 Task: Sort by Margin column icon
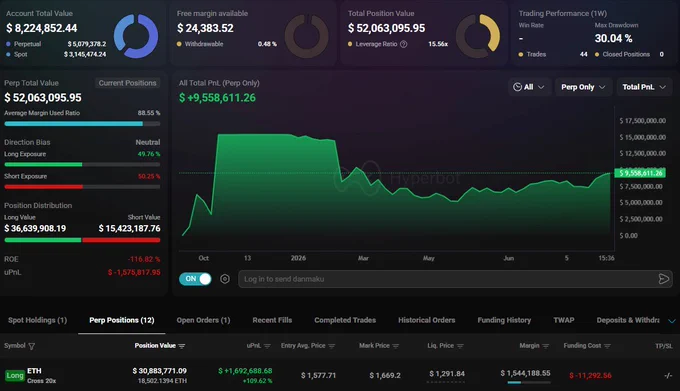(546, 346)
